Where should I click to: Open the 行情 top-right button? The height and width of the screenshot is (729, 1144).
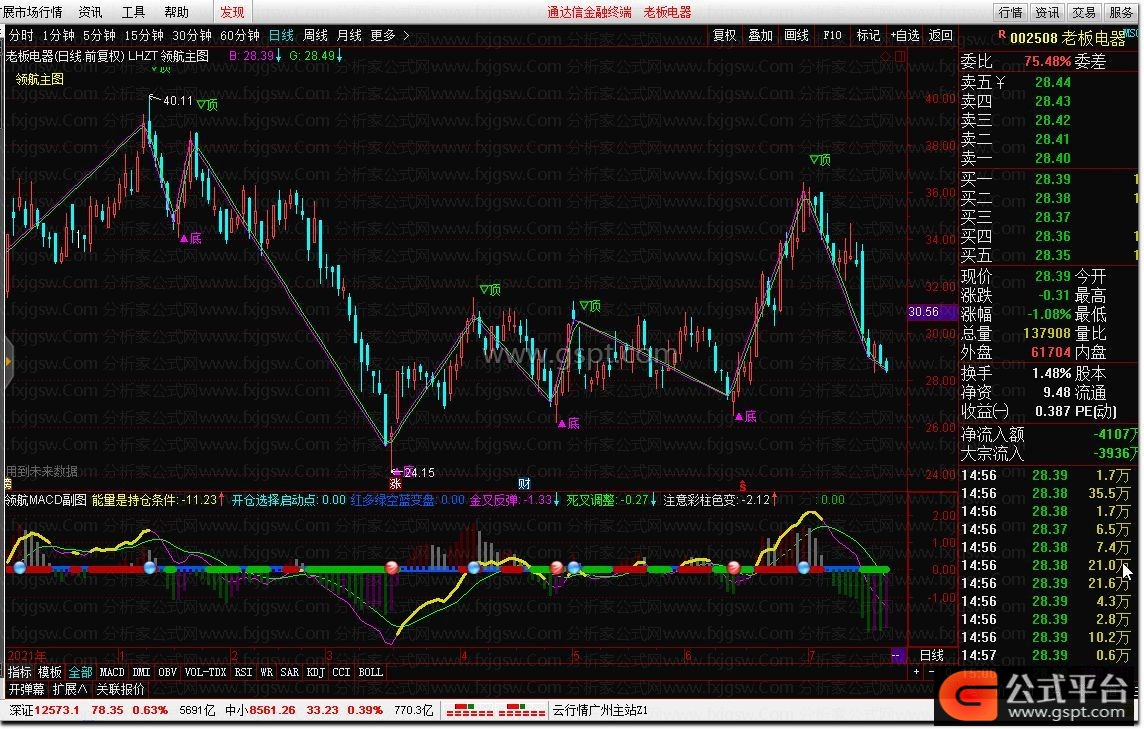point(1010,12)
